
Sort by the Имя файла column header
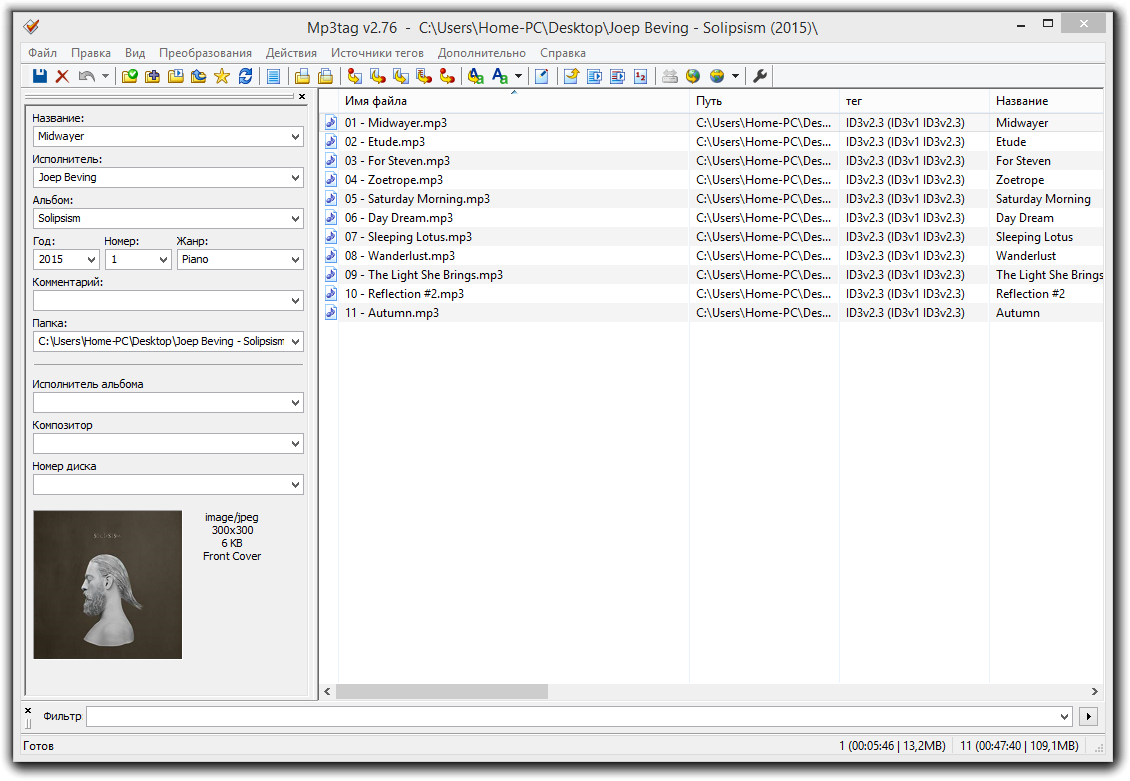[x=376, y=101]
